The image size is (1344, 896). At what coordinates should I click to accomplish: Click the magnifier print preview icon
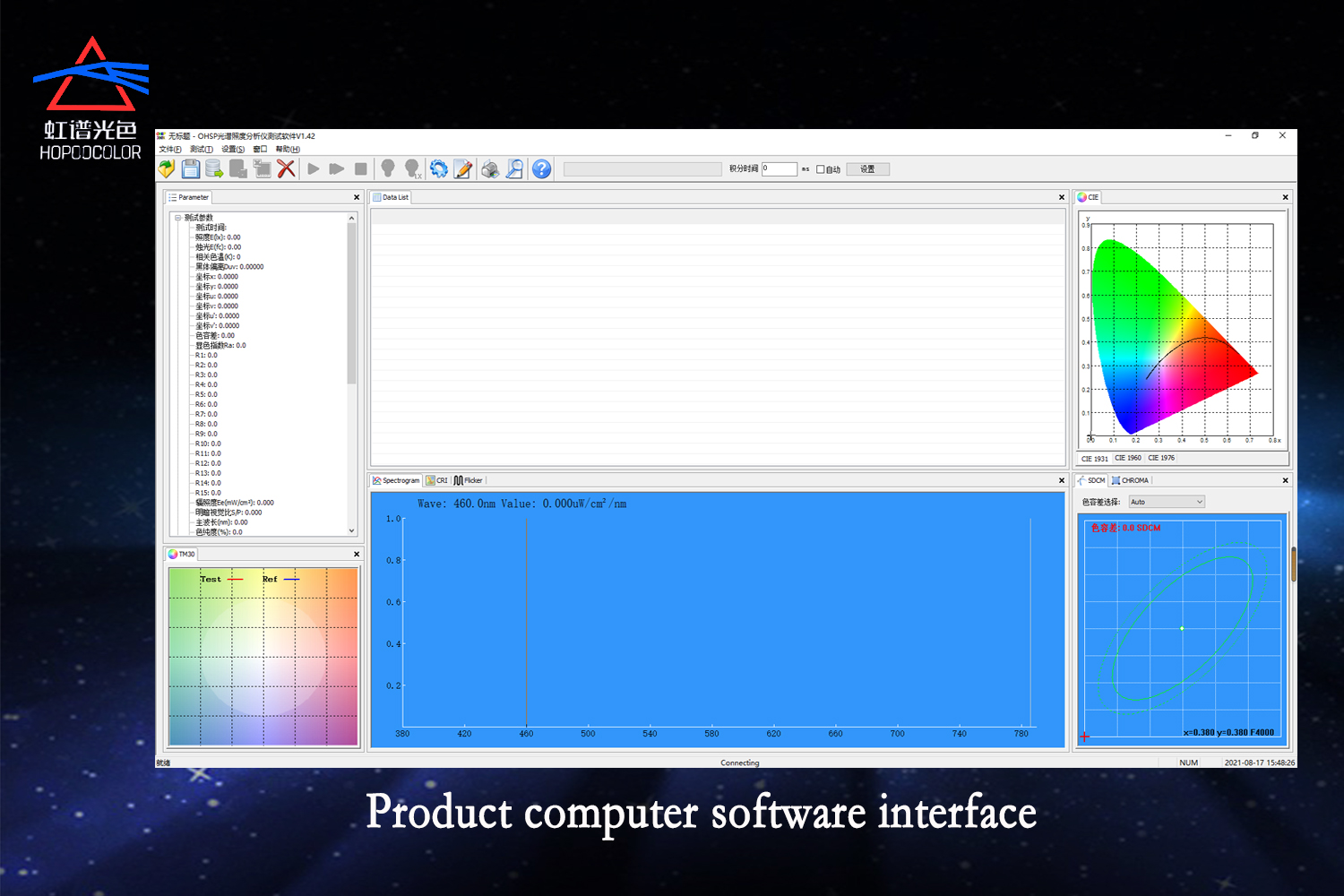coord(514,168)
